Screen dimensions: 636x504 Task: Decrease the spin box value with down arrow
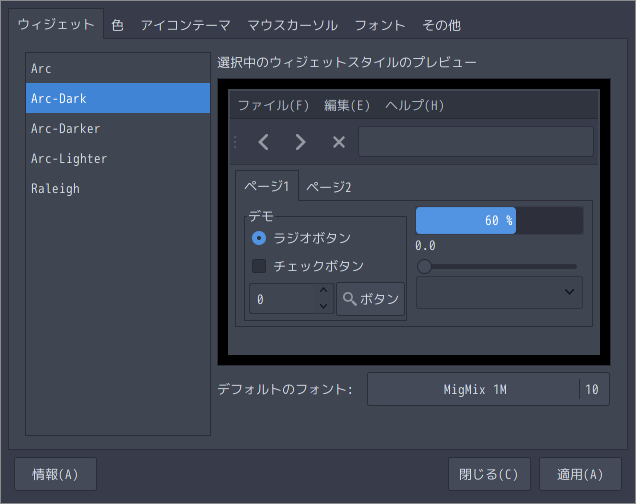click(323, 306)
